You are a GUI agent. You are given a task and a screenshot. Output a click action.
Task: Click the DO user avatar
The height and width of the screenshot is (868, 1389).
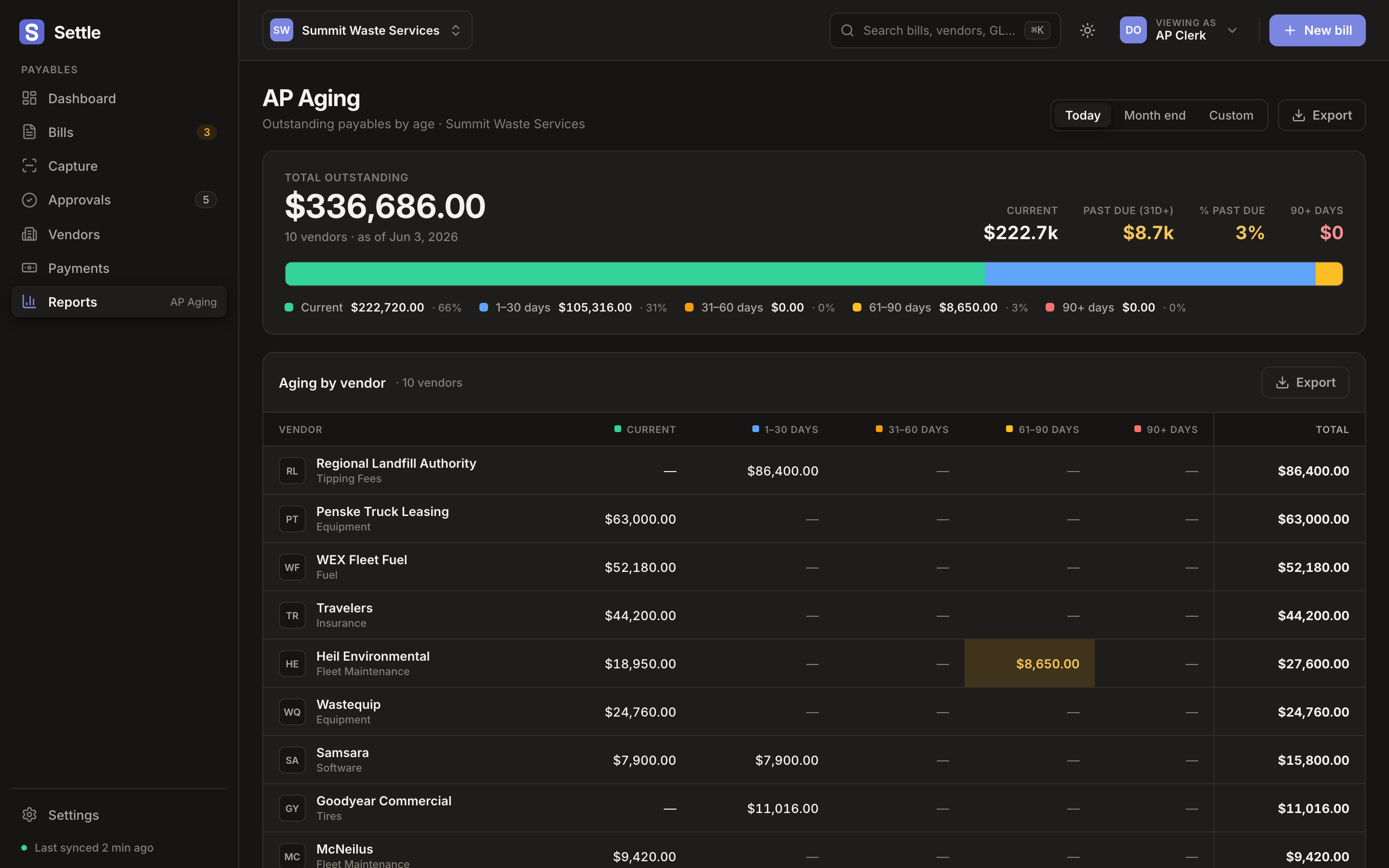click(1133, 30)
